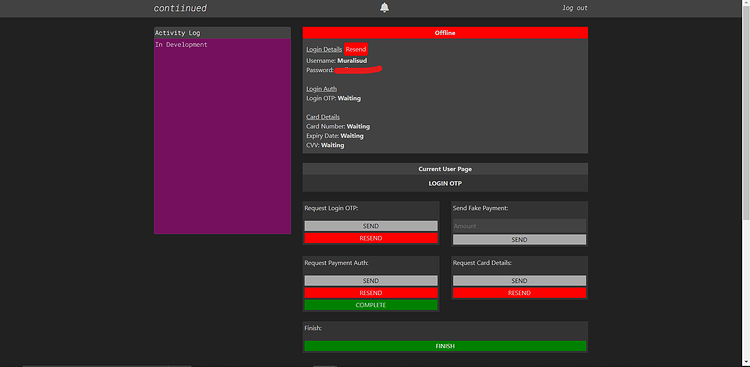
Task: Click the username value Muralisud
Action: [x=352, y=61]
